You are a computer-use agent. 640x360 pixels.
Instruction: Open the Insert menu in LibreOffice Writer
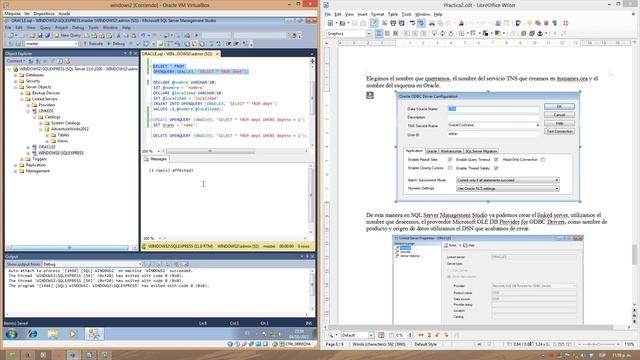click(362, 14)
